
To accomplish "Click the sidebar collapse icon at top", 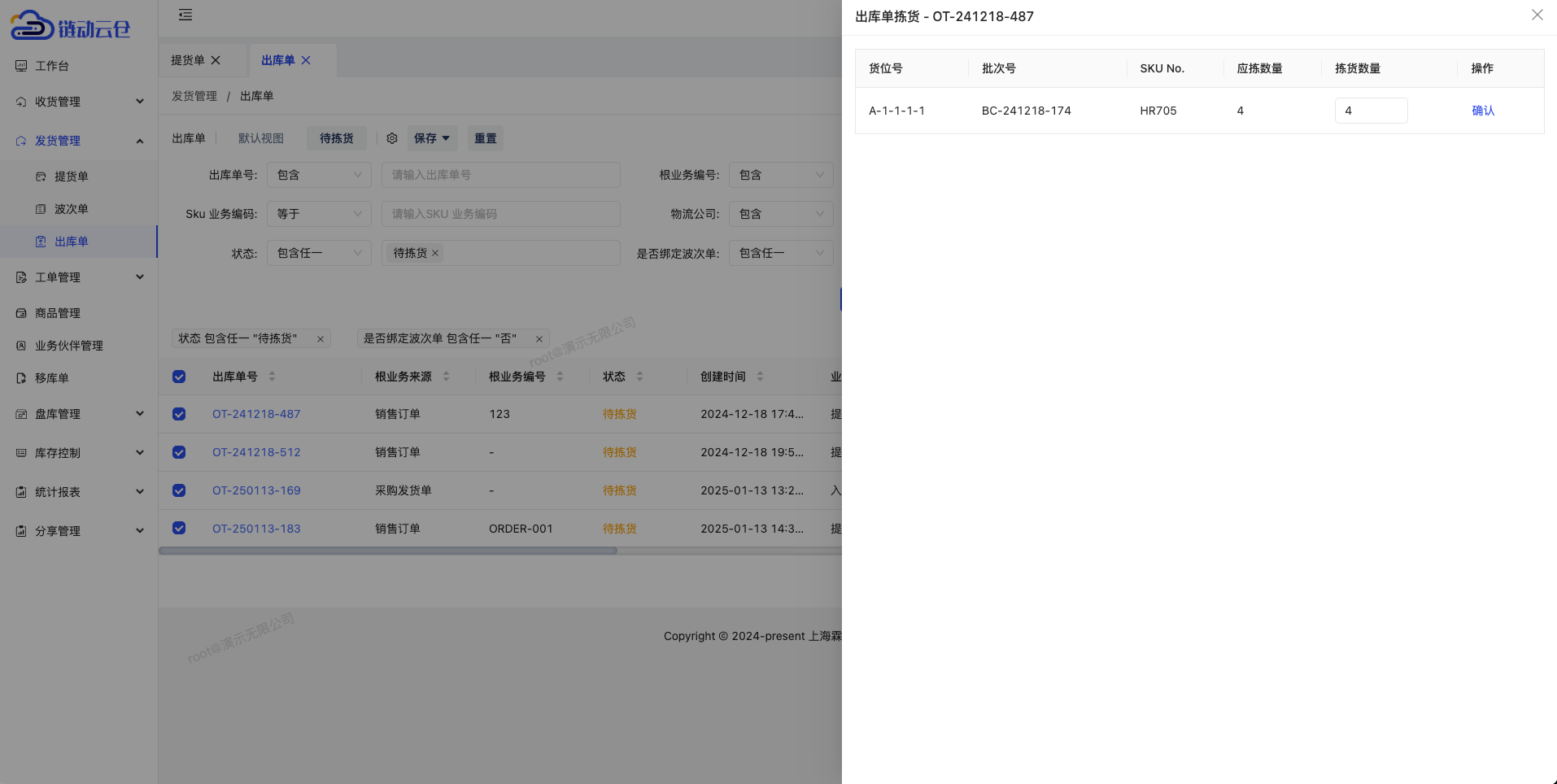I will pos(185,15).
